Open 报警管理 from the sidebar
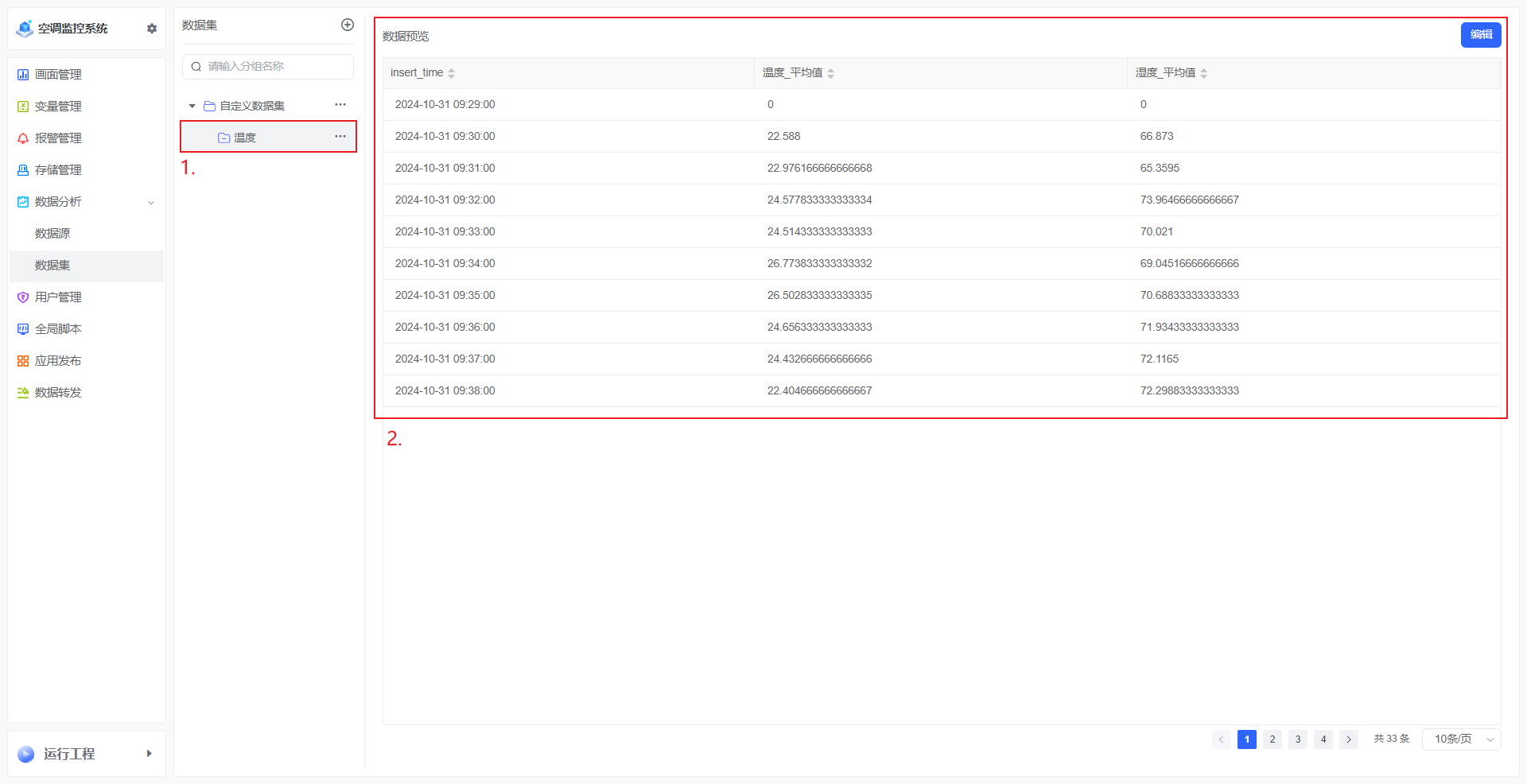 tap(58, 138)
